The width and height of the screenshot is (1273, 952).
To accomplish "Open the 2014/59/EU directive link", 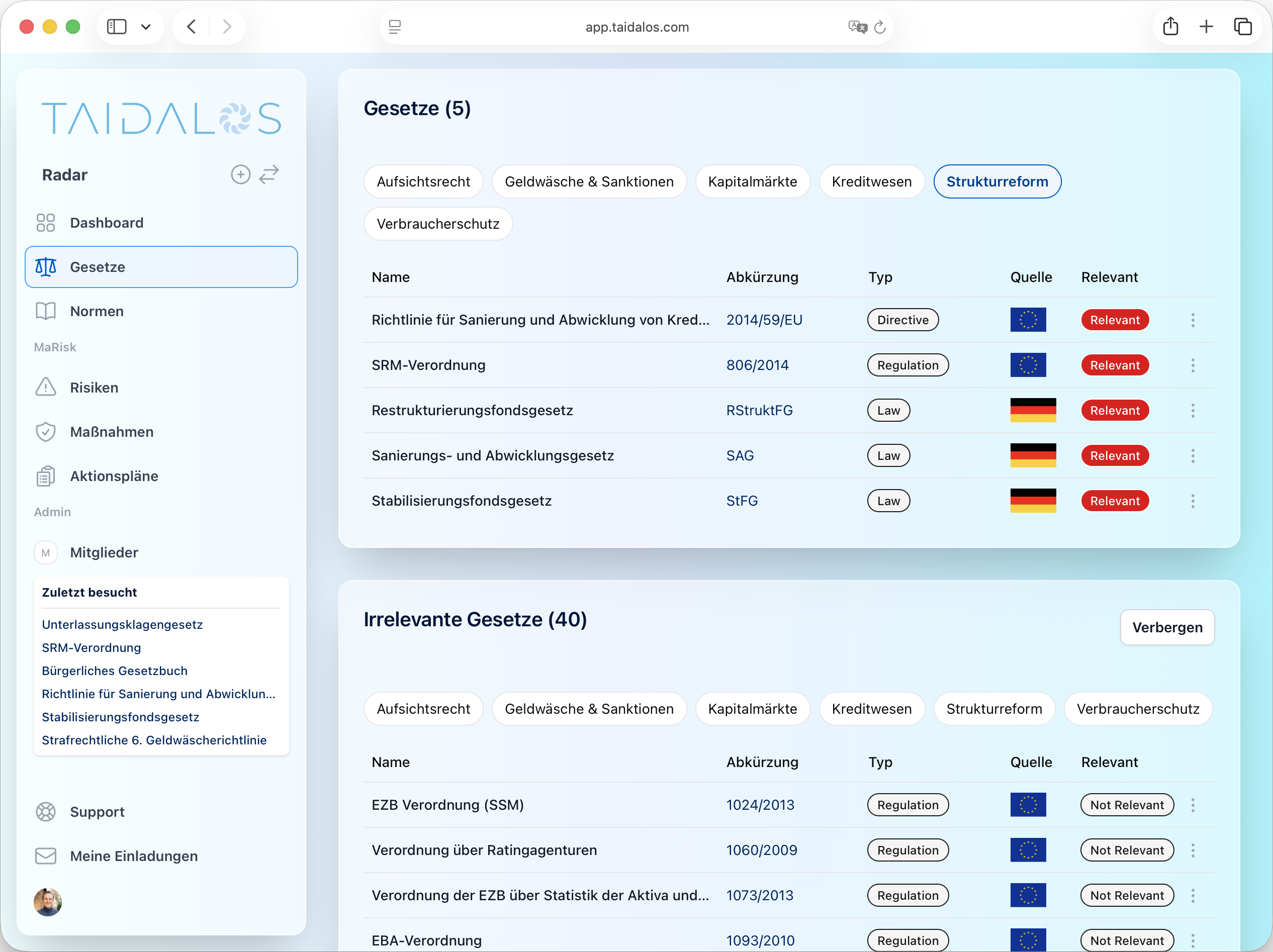I will coord(764,320).
